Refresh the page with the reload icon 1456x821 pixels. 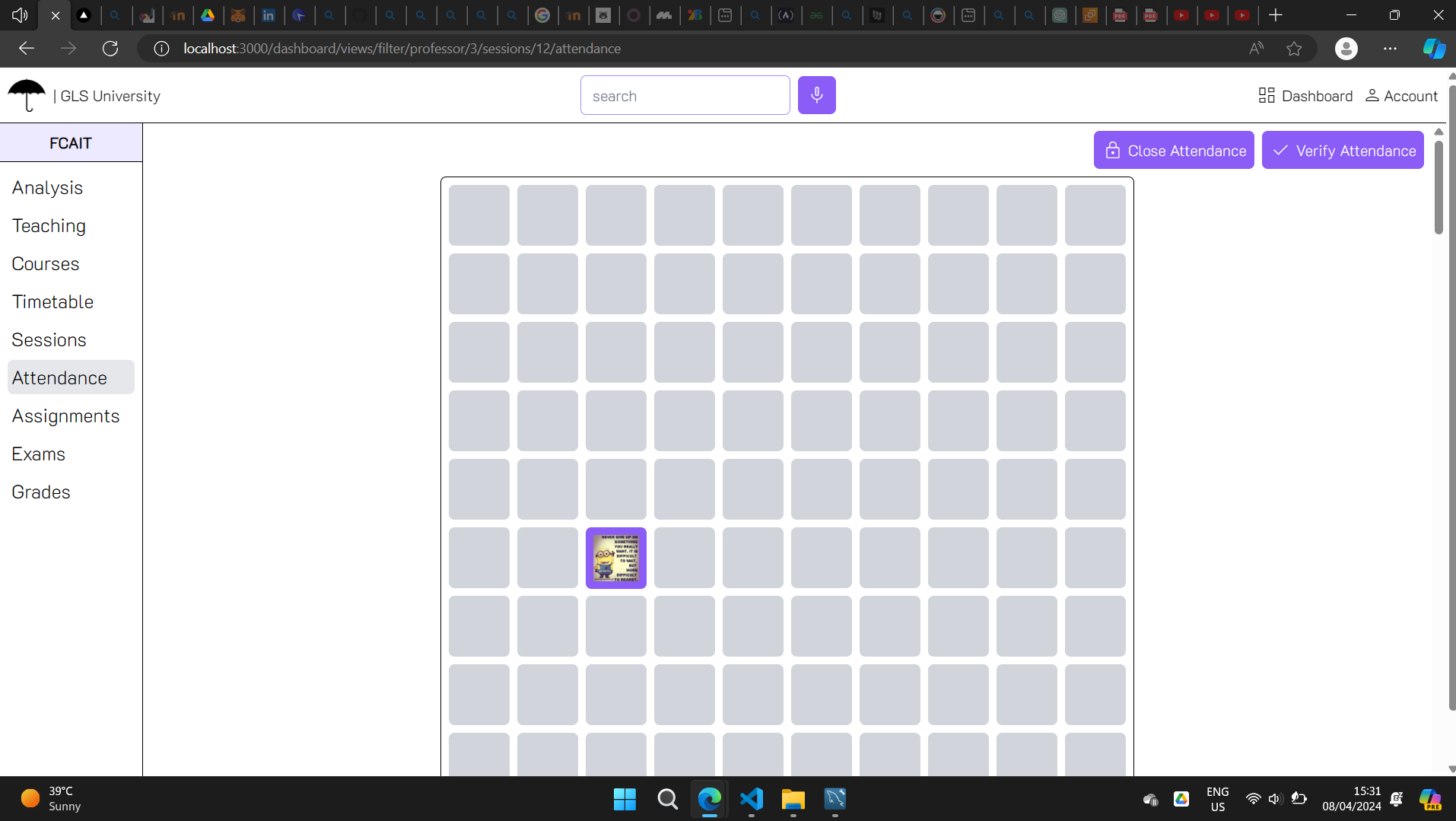(x=110, y=49)
